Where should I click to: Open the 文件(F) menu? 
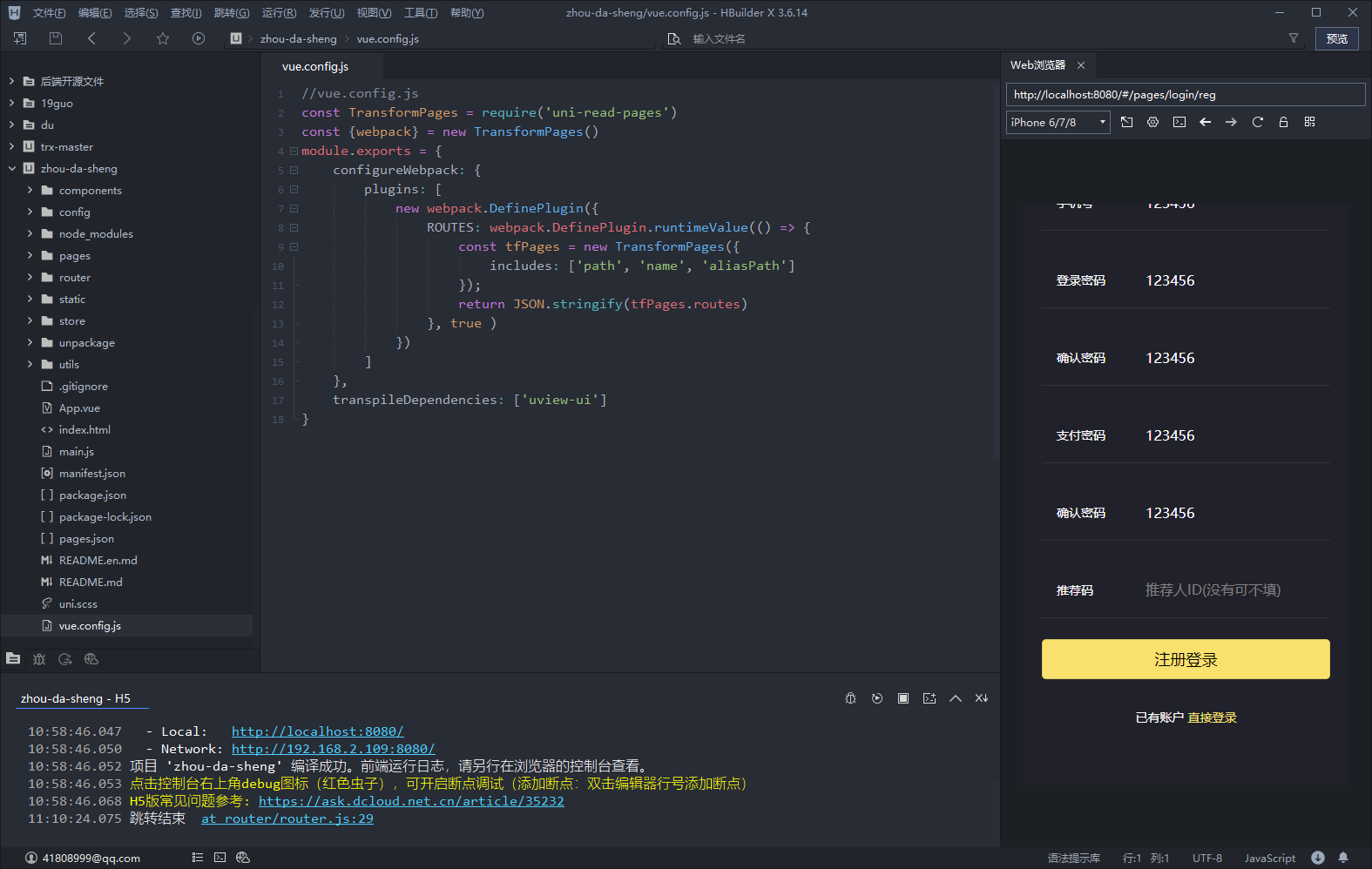pos(49,13)
